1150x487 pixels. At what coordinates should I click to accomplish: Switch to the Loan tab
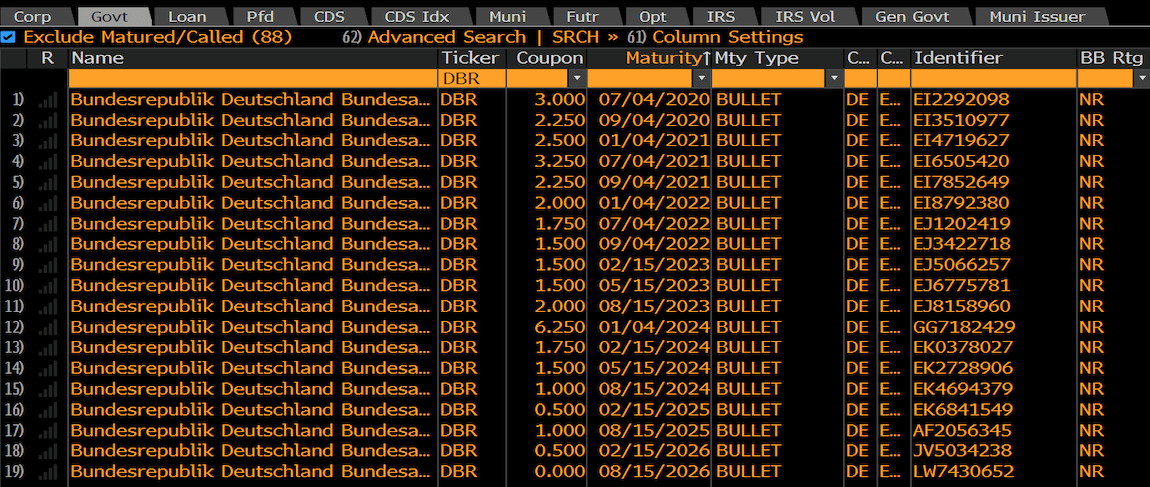tap(187, 17)
